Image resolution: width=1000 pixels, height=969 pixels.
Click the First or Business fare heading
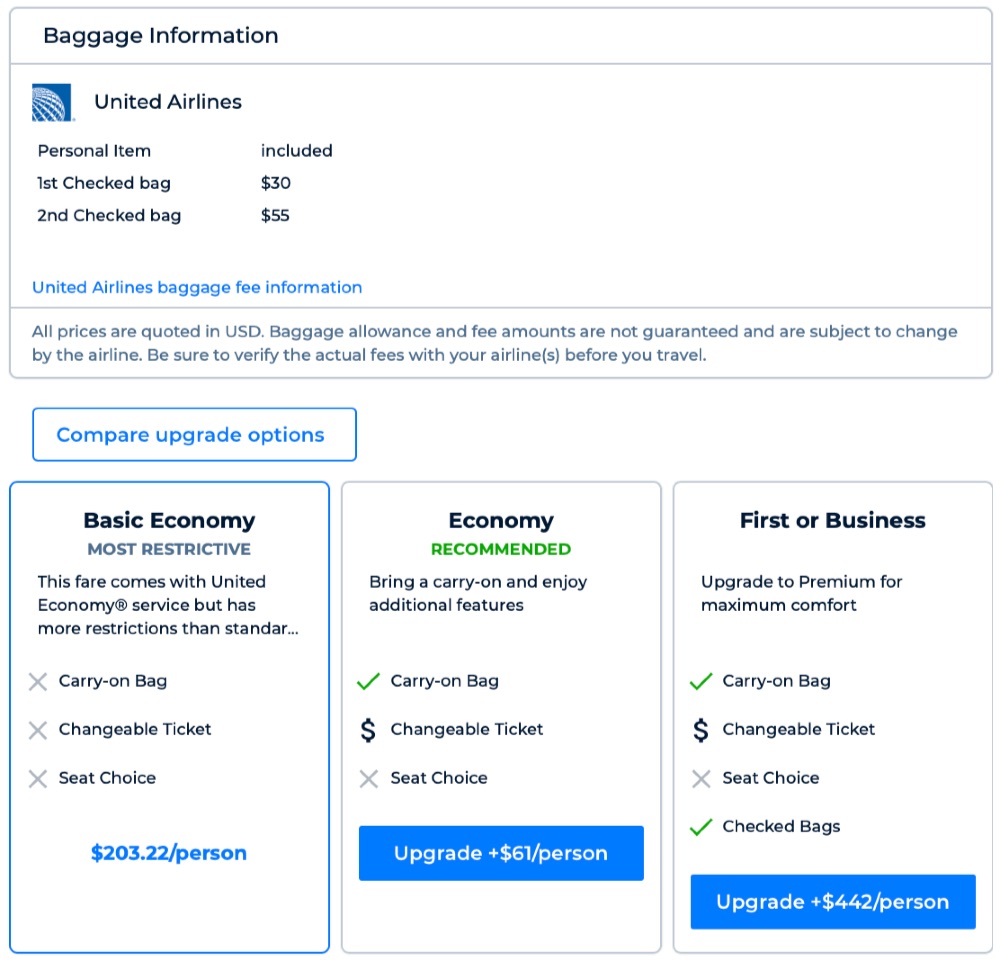click(832, 520)
